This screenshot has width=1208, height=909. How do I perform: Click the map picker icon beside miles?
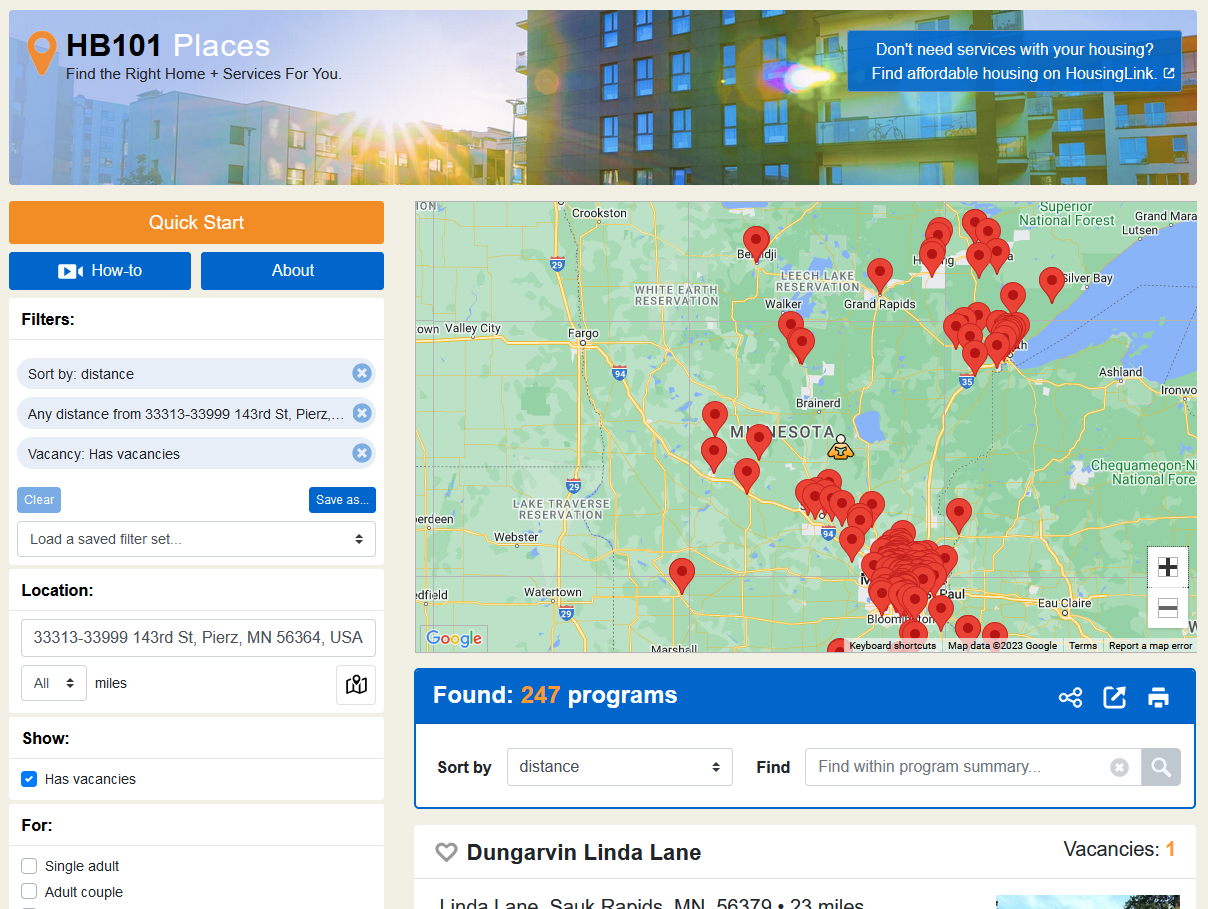pyautogui.click(x=356, y=685)
